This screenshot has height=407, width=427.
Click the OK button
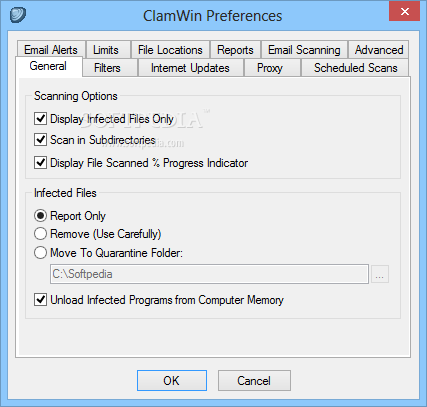pyautogui.click(x=172, y=380)
